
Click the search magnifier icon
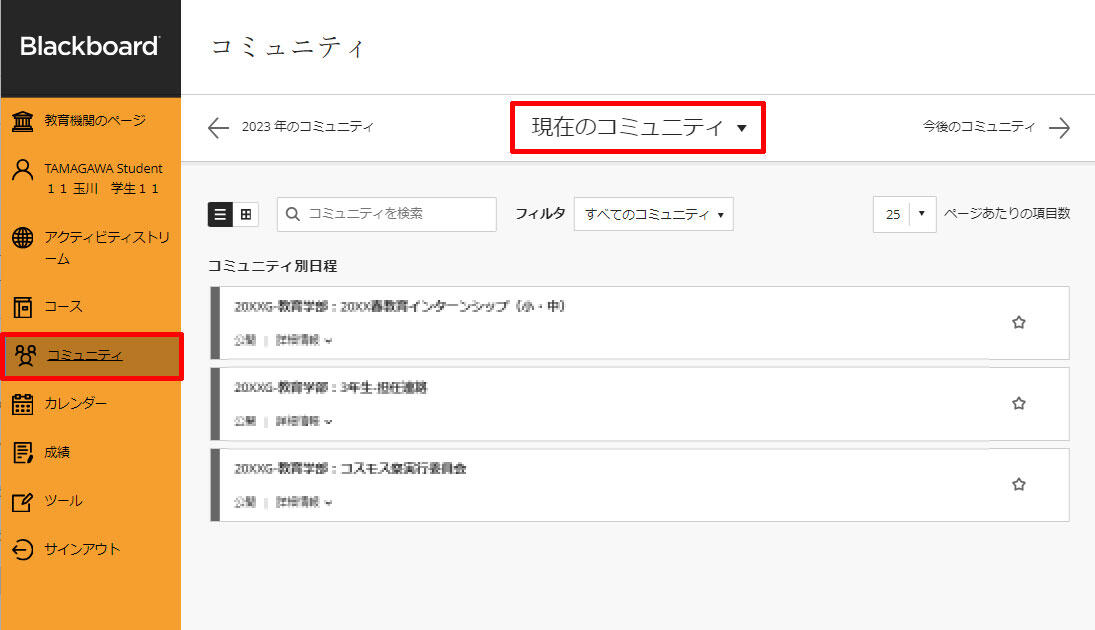click(x=293, y=214)
